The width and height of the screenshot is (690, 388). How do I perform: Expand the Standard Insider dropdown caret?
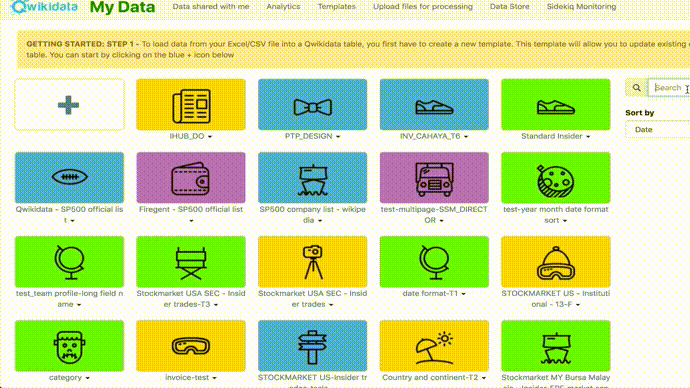(x=588, y=137)
